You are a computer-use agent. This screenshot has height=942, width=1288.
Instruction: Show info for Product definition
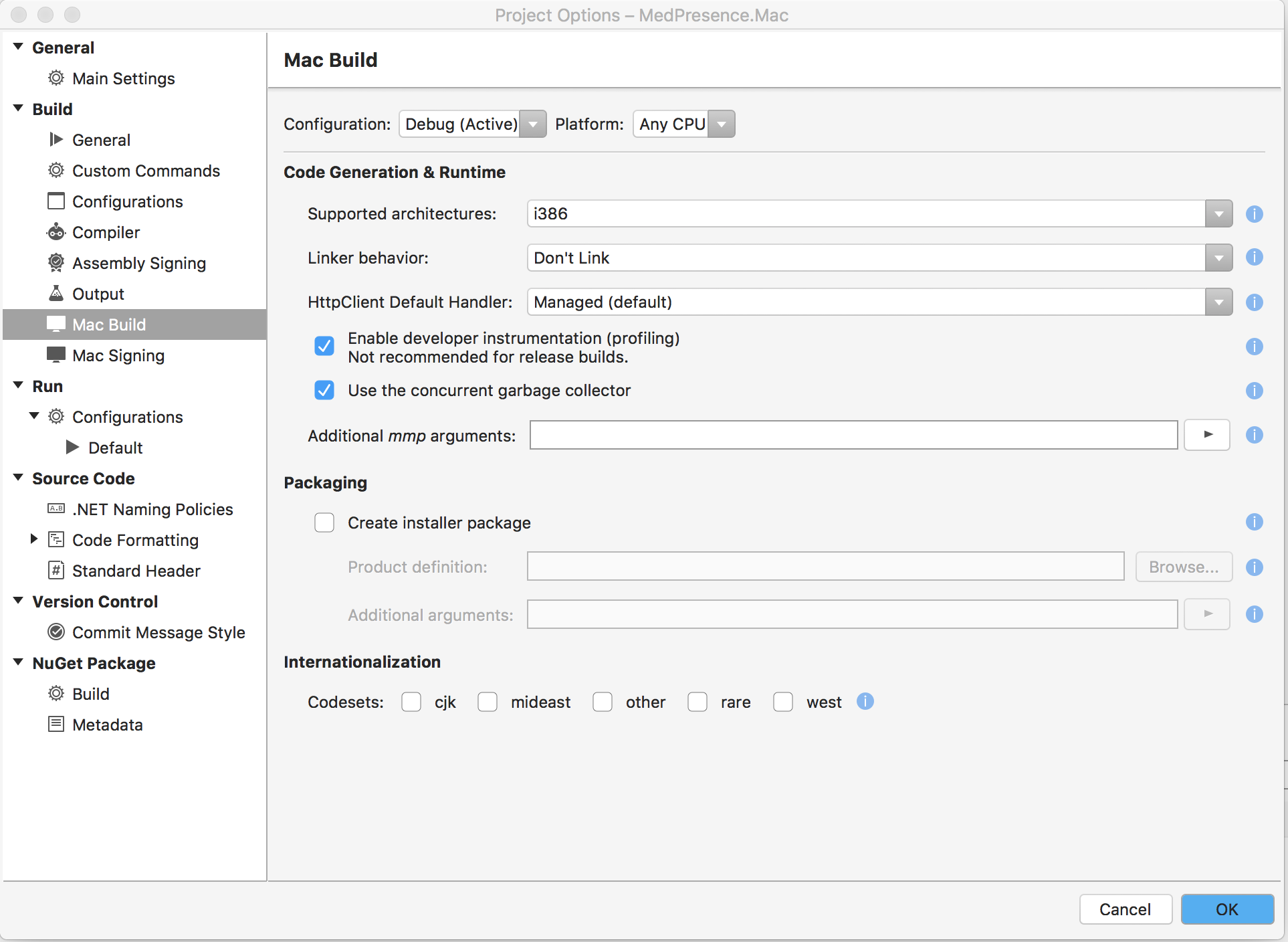pyautogui.click(x=1255, y=567)
